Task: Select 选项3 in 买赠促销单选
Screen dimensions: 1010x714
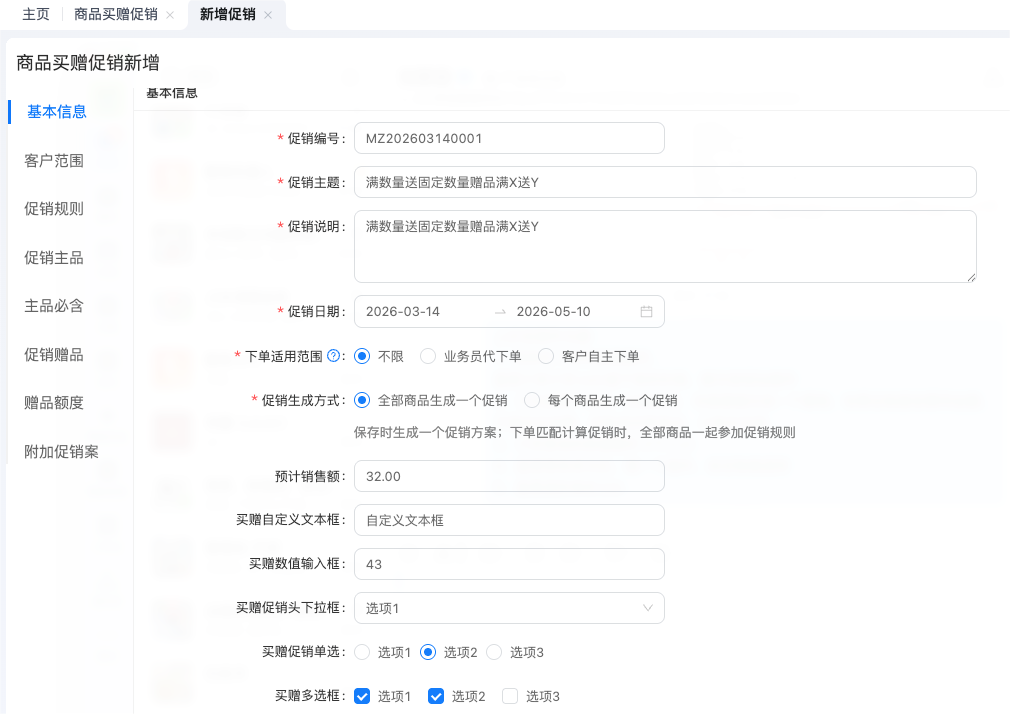Action: tap(494, 652)
